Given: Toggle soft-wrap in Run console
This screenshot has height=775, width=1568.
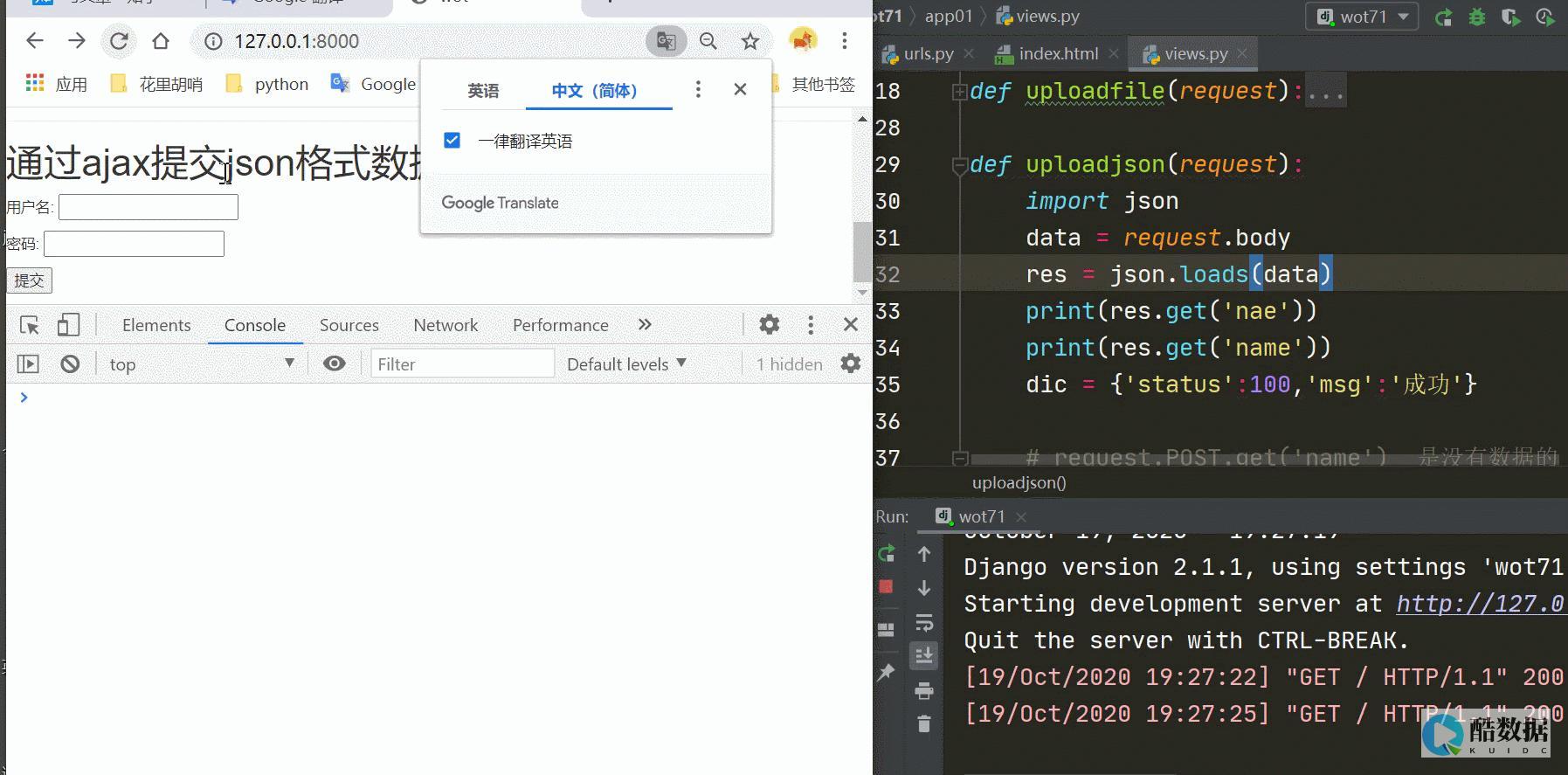Looking at the screenshot, I should [924, 622].
